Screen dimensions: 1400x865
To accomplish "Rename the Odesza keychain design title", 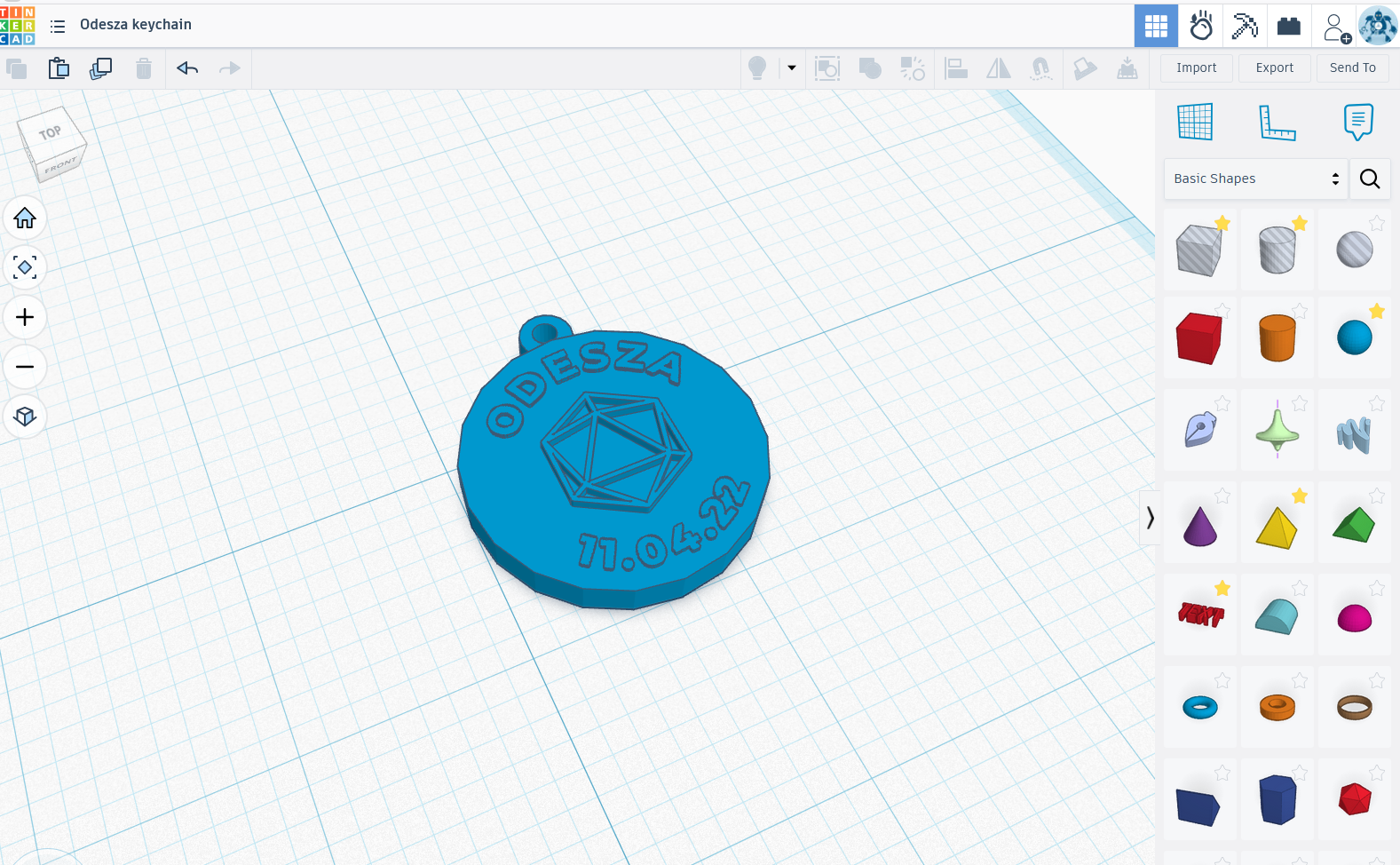I will point(136,25).
